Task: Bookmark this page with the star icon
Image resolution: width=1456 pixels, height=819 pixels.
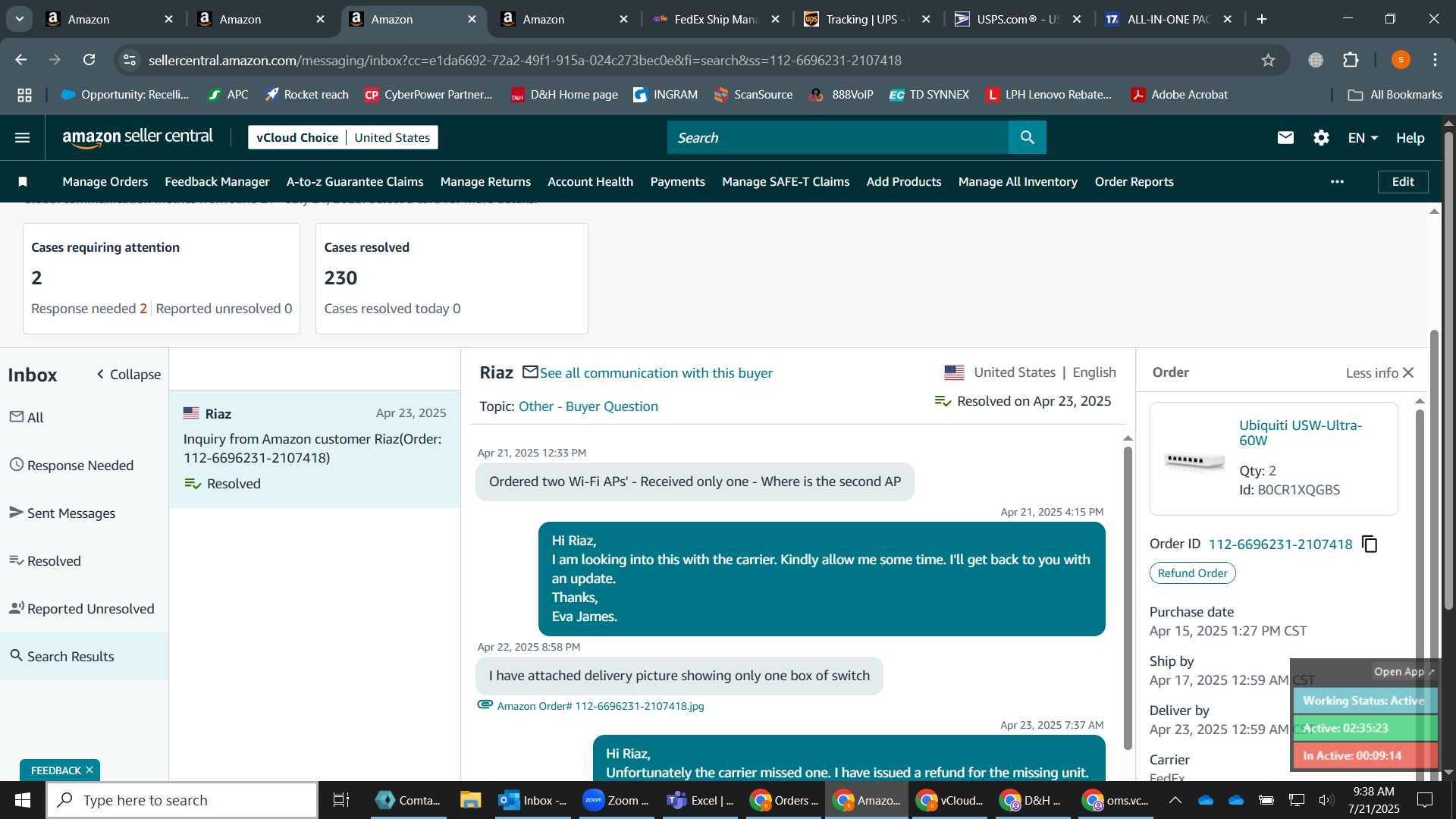Action: (x=1268, y=60)
